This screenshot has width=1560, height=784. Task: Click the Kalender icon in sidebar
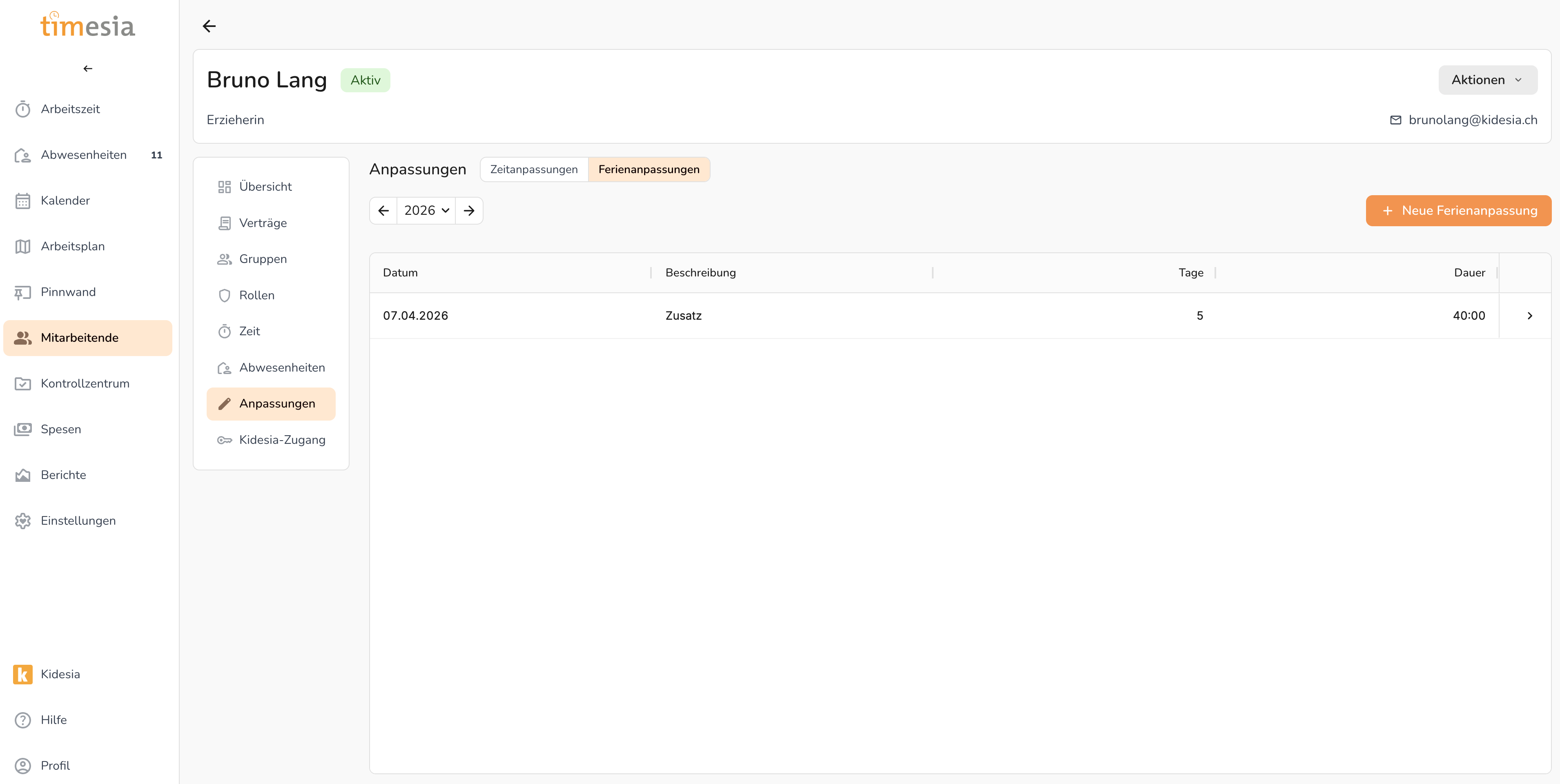[x=22, y=201]
